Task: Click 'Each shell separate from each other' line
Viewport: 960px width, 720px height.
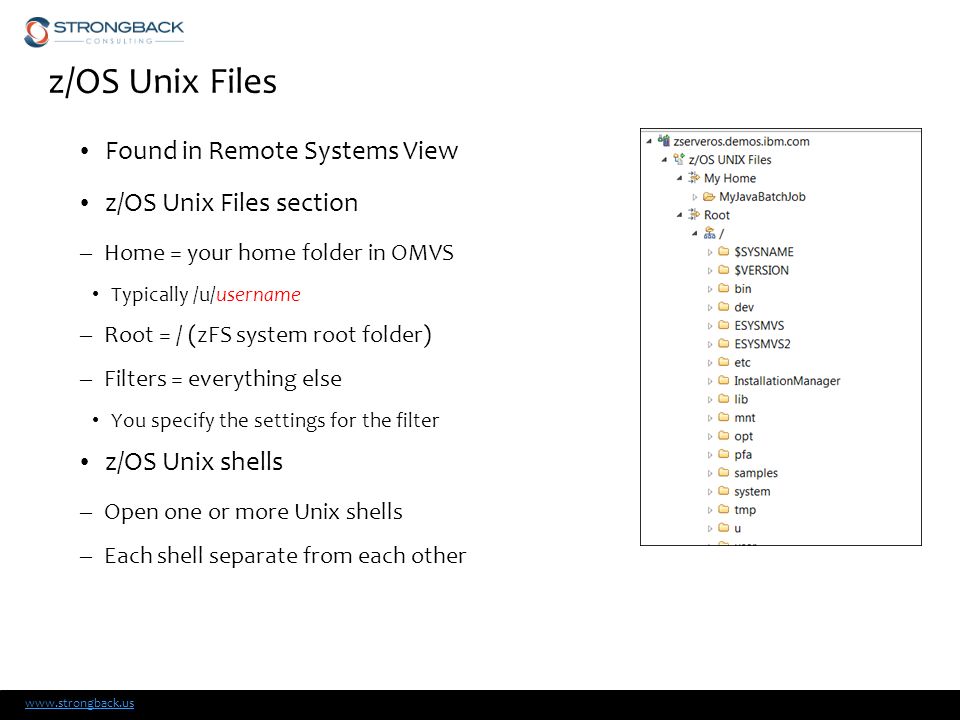Action: [285, 555]
